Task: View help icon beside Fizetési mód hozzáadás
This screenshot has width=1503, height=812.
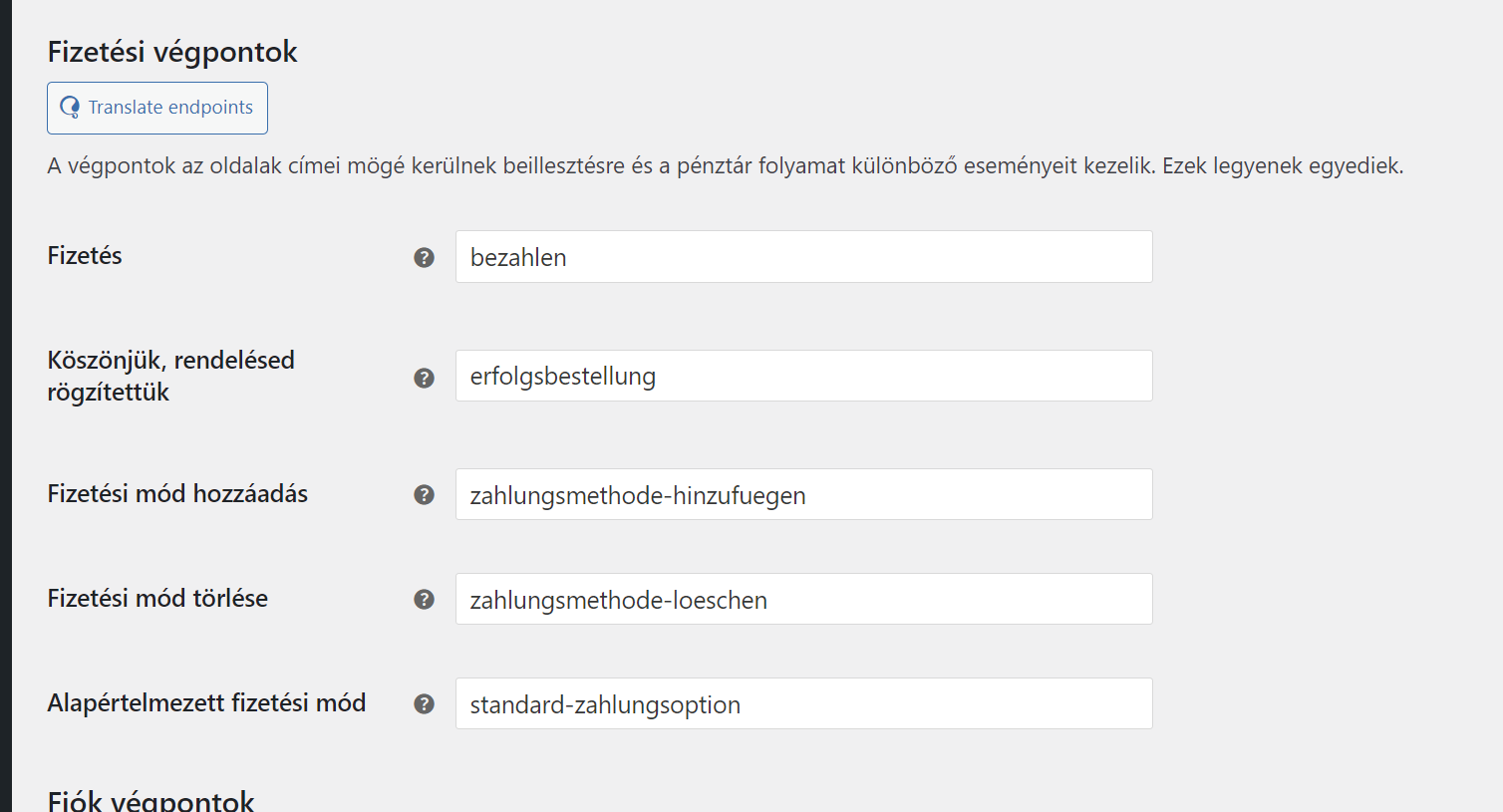Action: tap(425, 495)
